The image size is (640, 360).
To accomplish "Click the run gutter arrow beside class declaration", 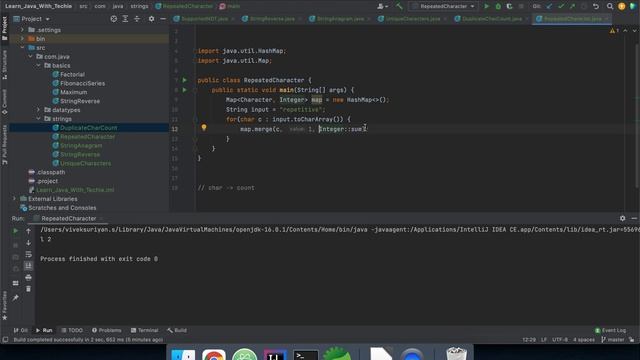I will pos(184,80).
